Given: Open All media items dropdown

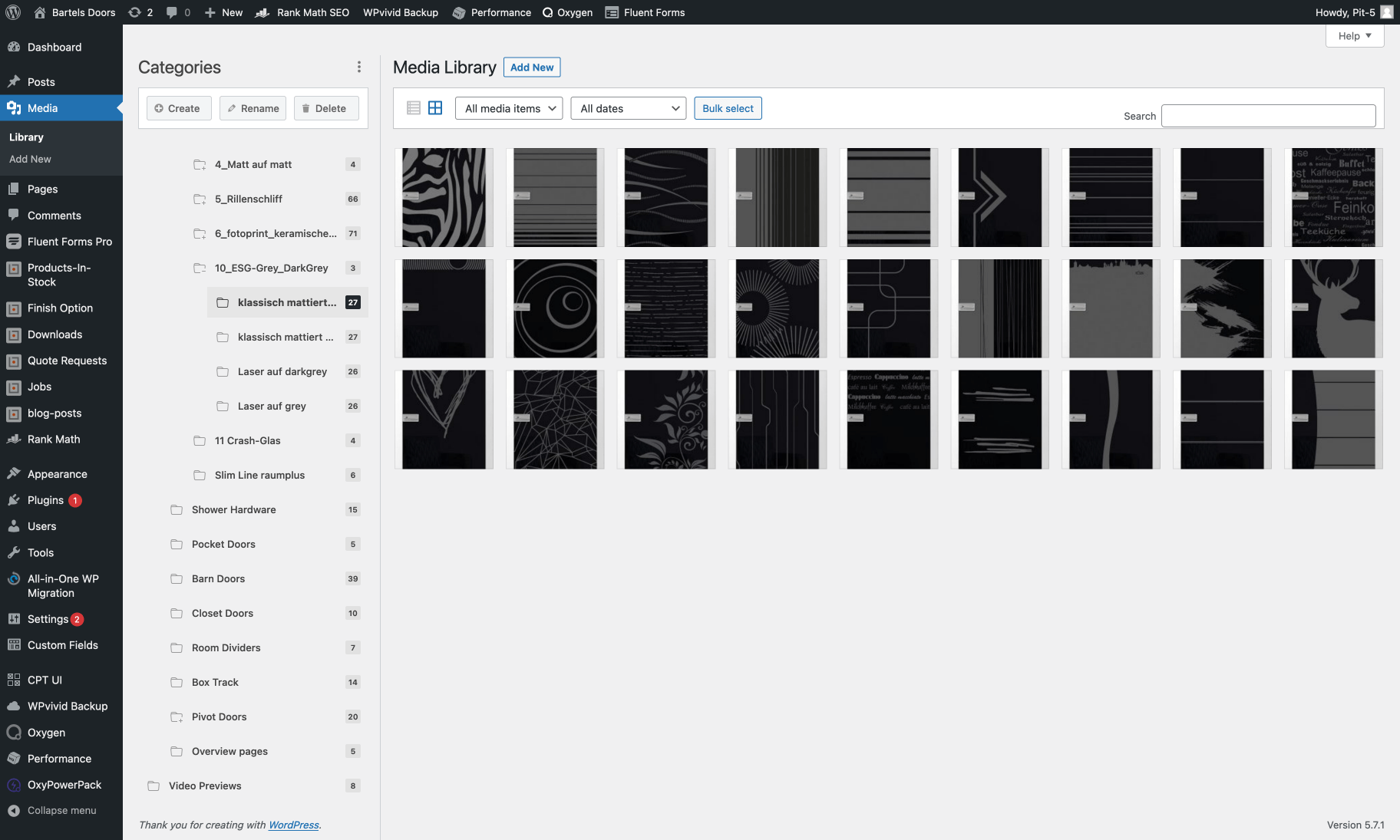Looking at the screenshot, I should pos(508,108).
